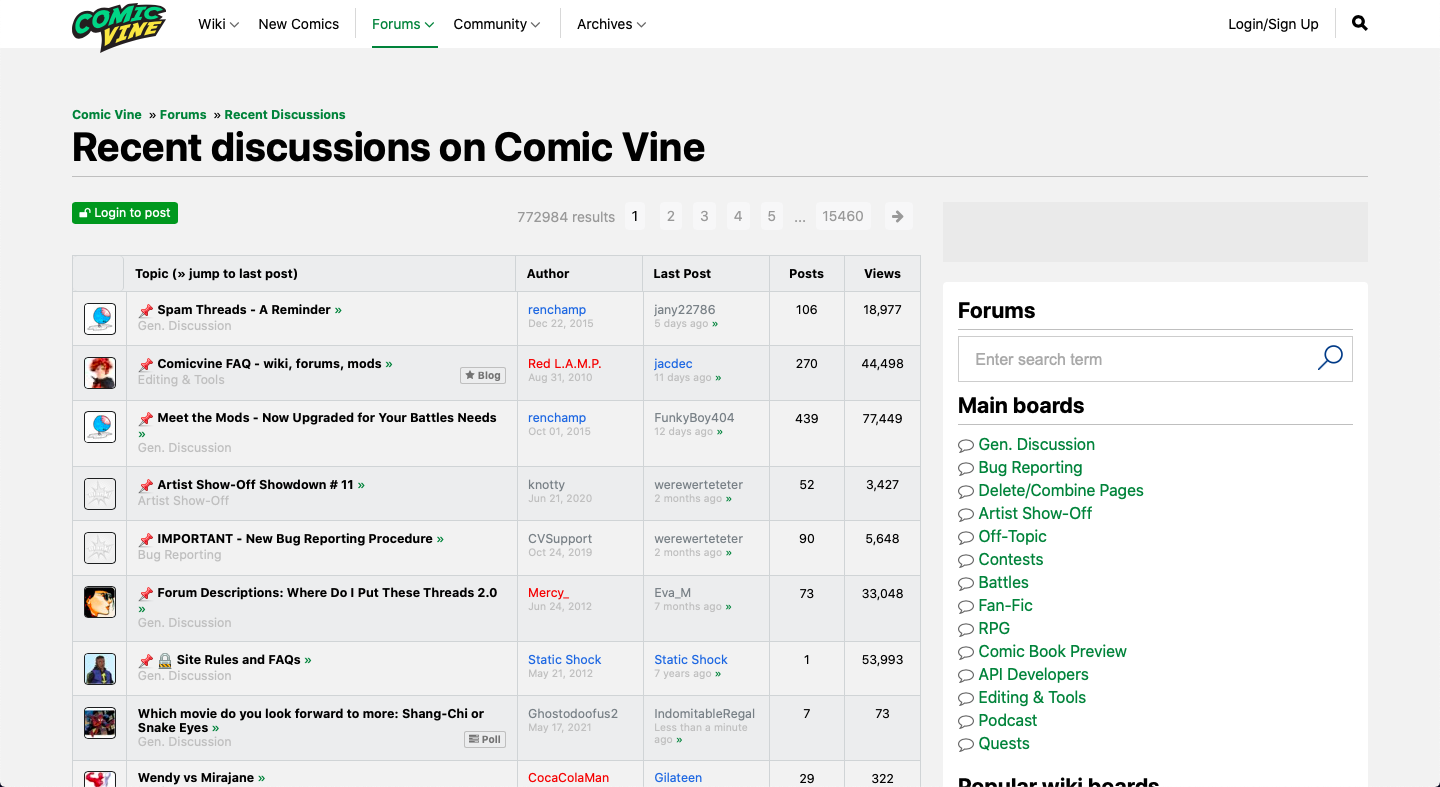The image size is (1440, 787).
Task: Click Recent Discussions breadcrumb link
Action: coord(285,114)
